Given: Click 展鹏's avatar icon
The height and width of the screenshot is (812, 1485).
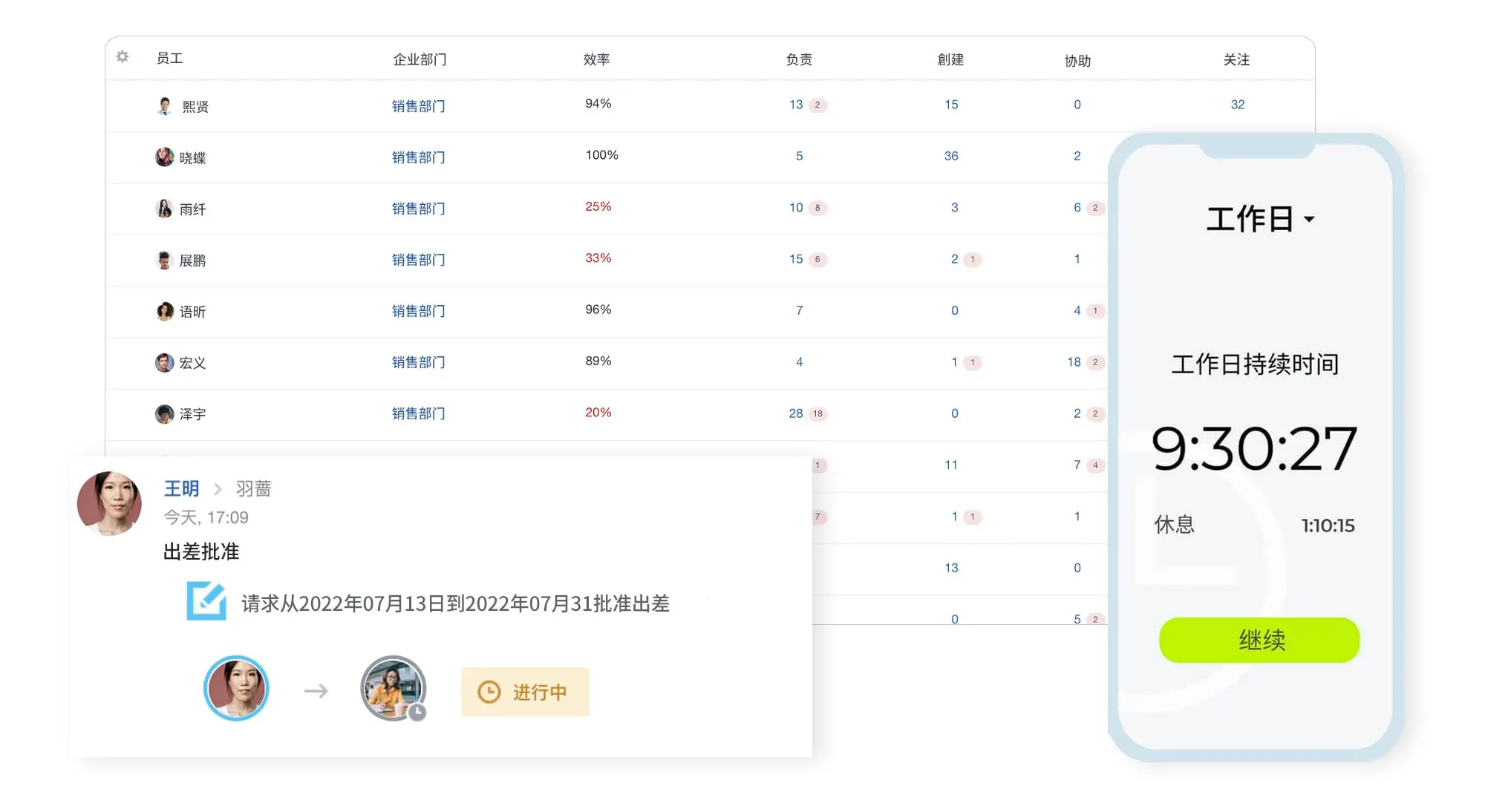Looking at the screenshot, I should (165, 260).
